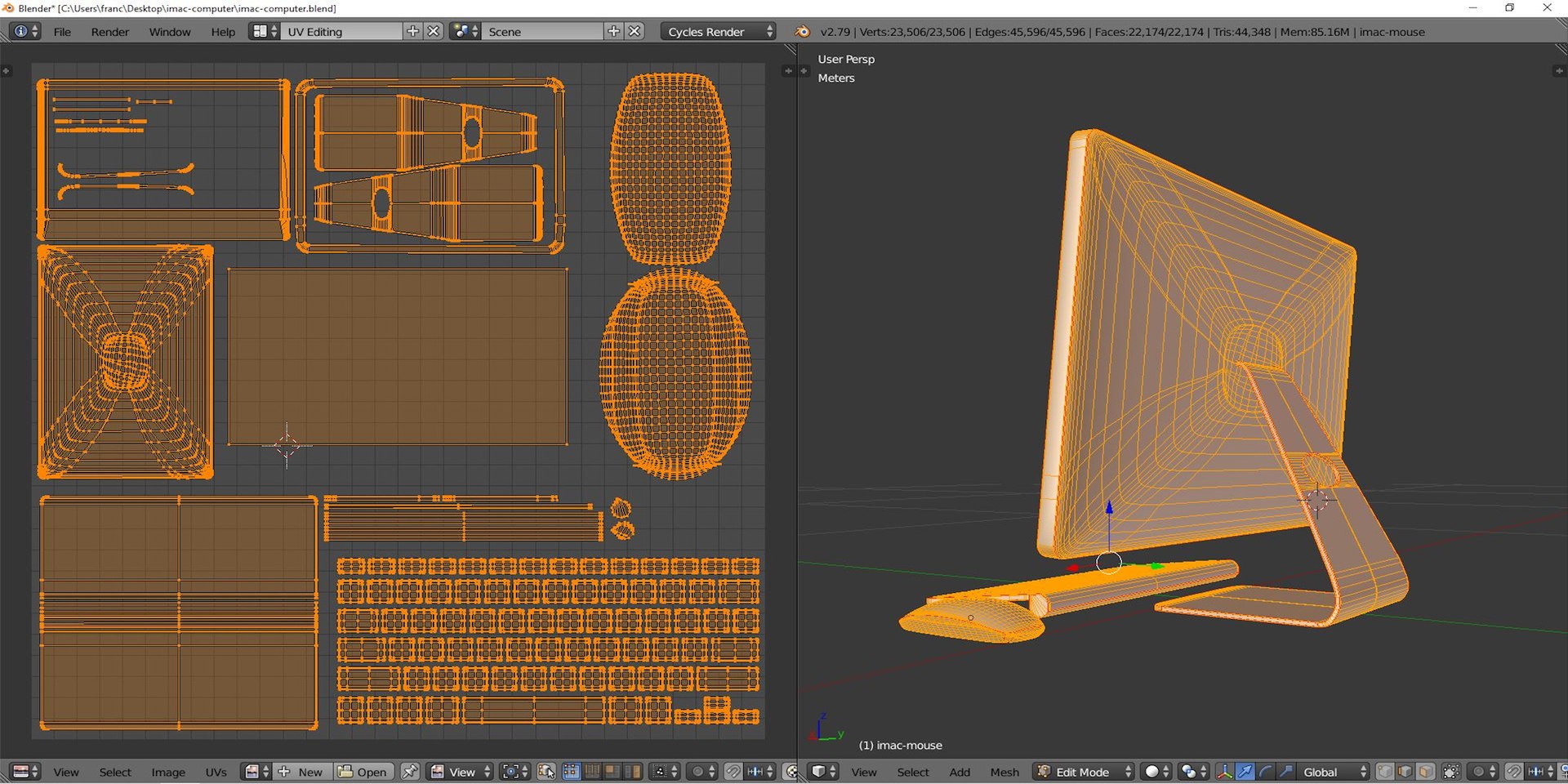Browse images to link in UV editor
The height and width of the screenshot is (784, 1568).
(256, 772)
